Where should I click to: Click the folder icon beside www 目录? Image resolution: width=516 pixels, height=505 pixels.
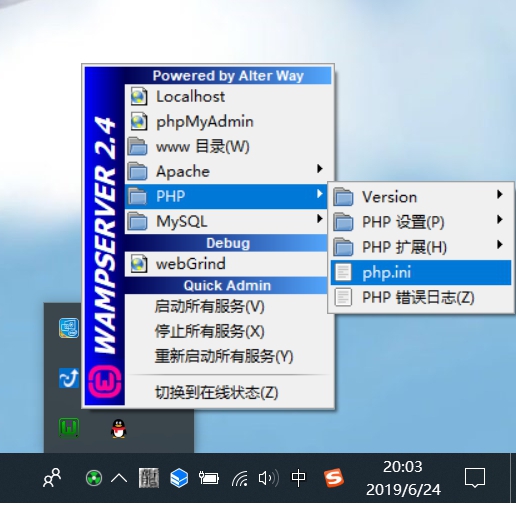137,147
